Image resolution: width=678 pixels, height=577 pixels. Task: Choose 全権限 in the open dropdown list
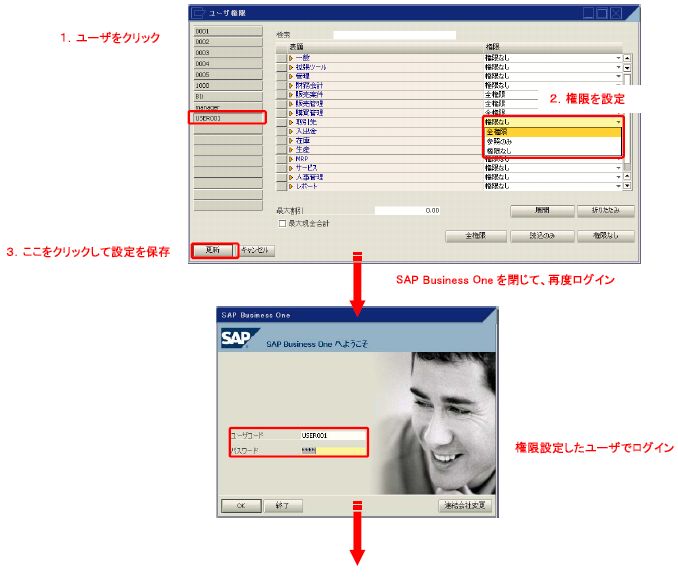pyautogui.click(x=553, y=132)
